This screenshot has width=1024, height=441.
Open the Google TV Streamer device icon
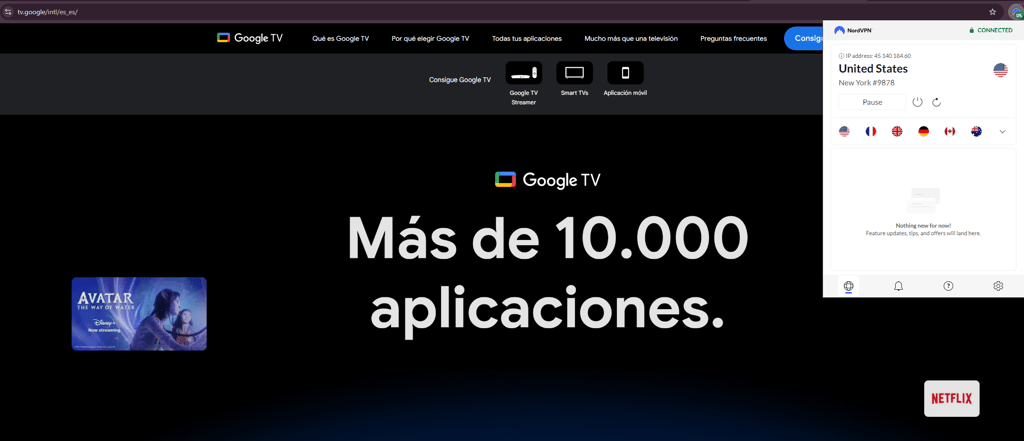pyautogui.click(x=524, y=73)
